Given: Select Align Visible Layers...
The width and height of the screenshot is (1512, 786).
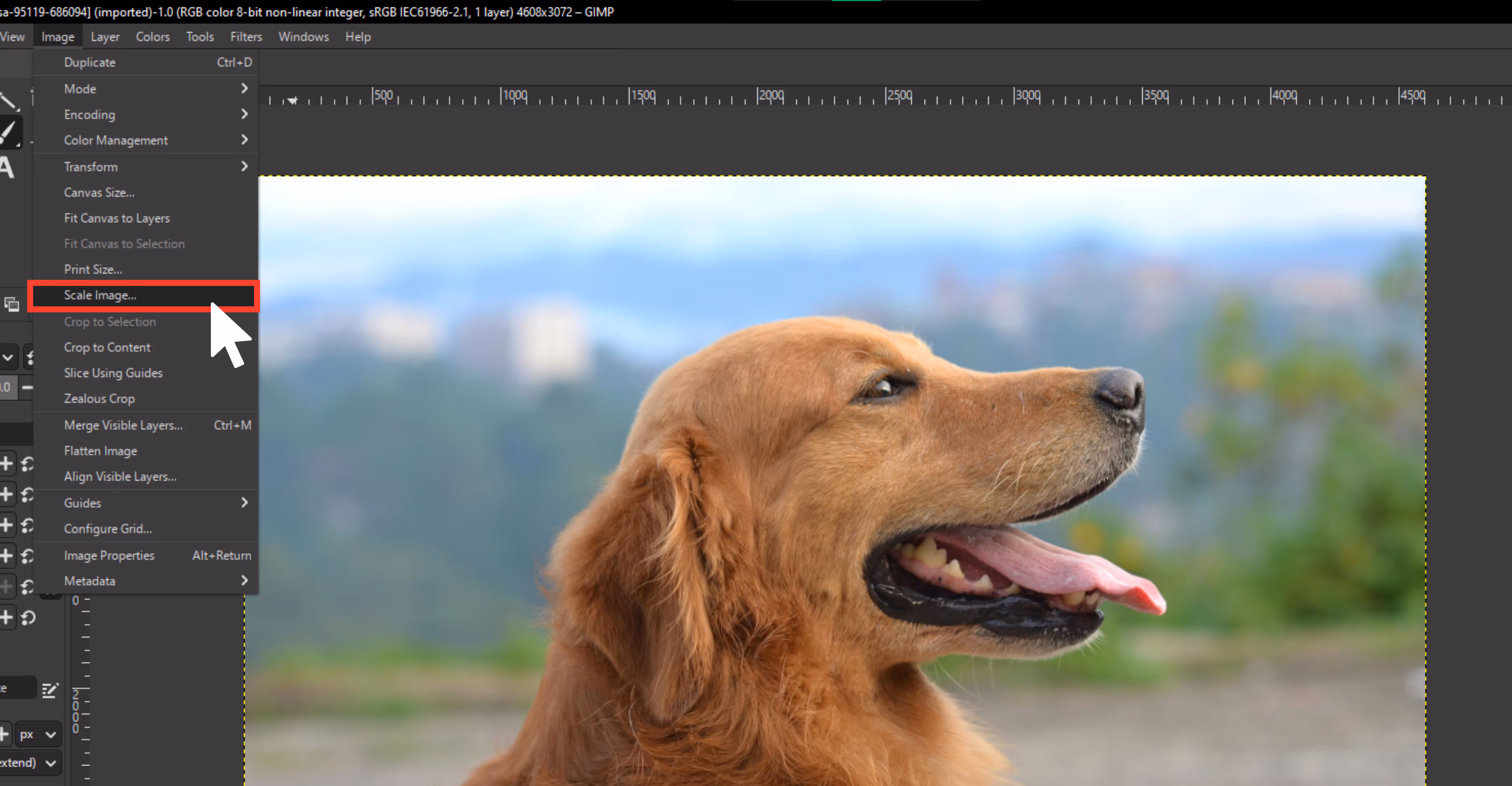Looking at the screenshot, I should point(146,476).
